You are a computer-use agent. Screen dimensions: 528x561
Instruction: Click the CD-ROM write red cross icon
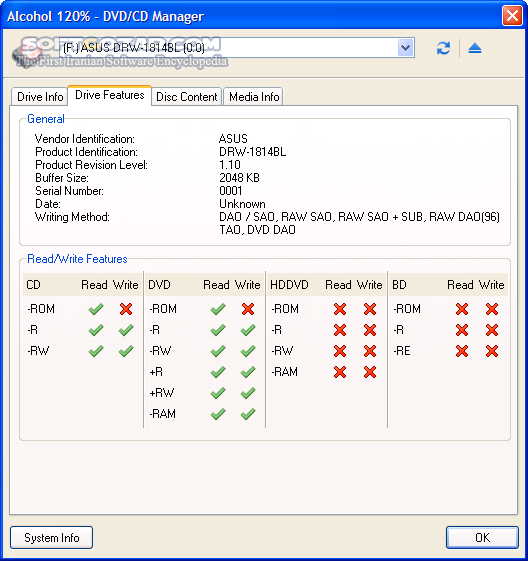tap(126, 309)
